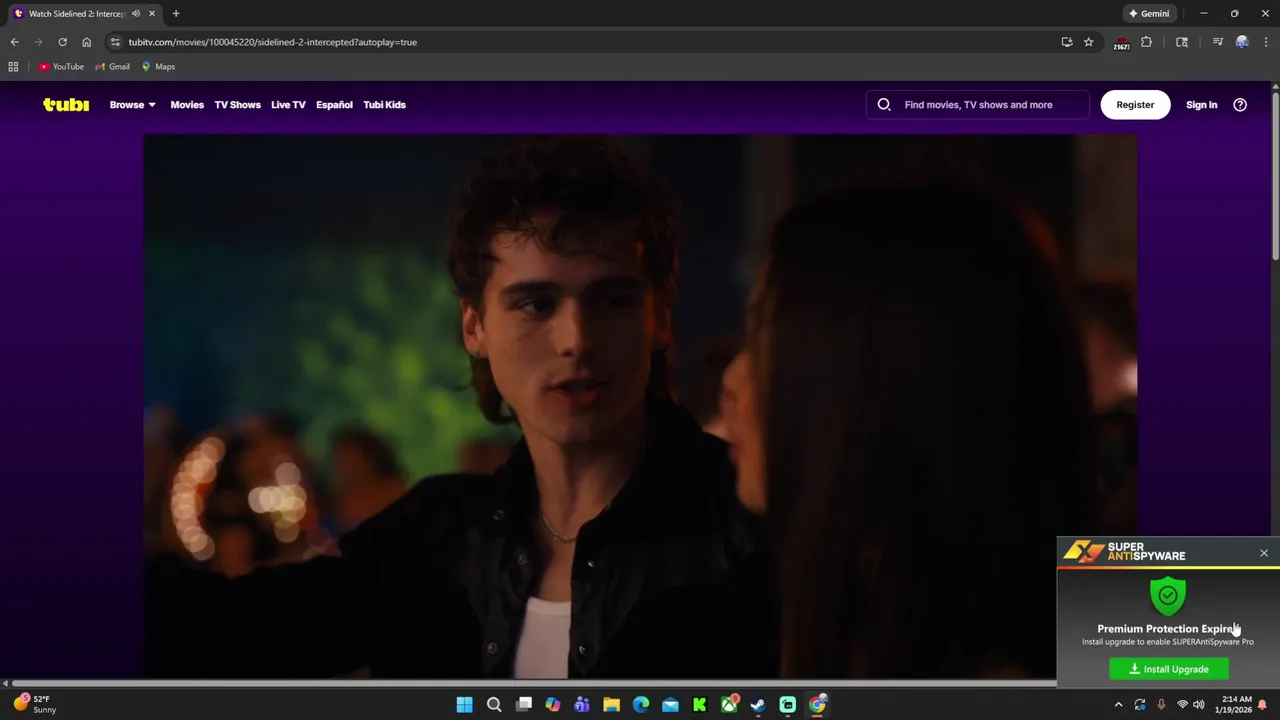Open Copilot from taskbar
The width and height of the screenshot is (1280, 720).
553,705
